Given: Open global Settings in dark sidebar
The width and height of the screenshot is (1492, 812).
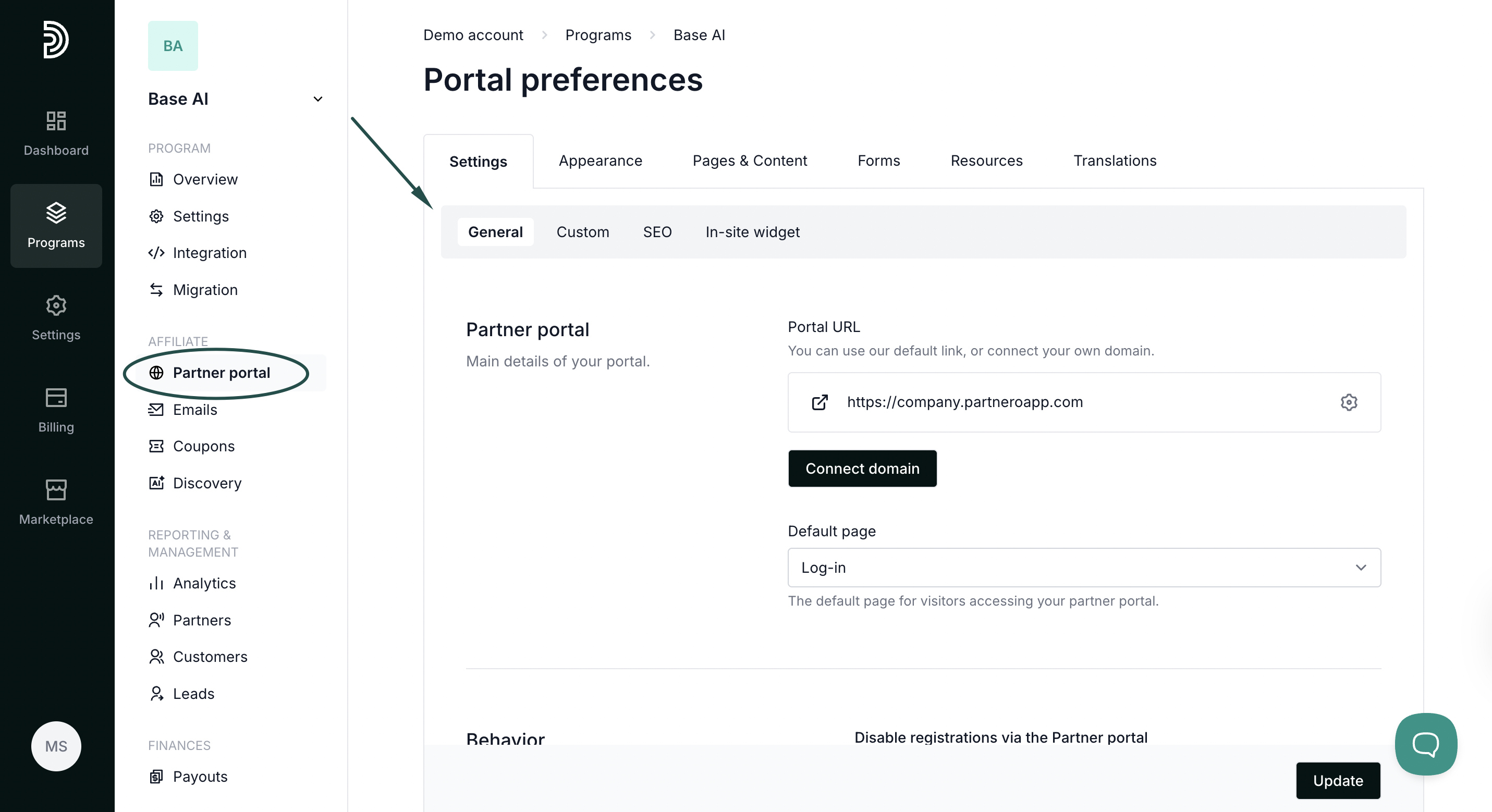Looking at the screenshot, I should (56, 317).
